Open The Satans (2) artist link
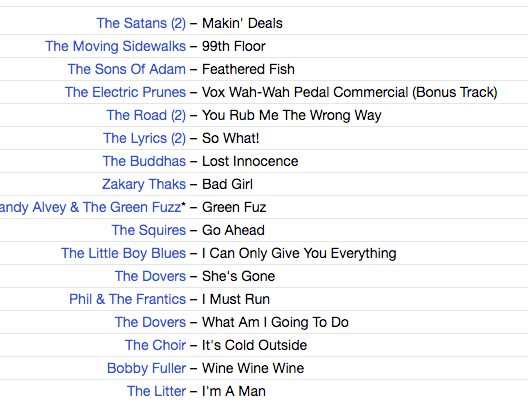Screen dimensions: 528x412 pos(141,23)
